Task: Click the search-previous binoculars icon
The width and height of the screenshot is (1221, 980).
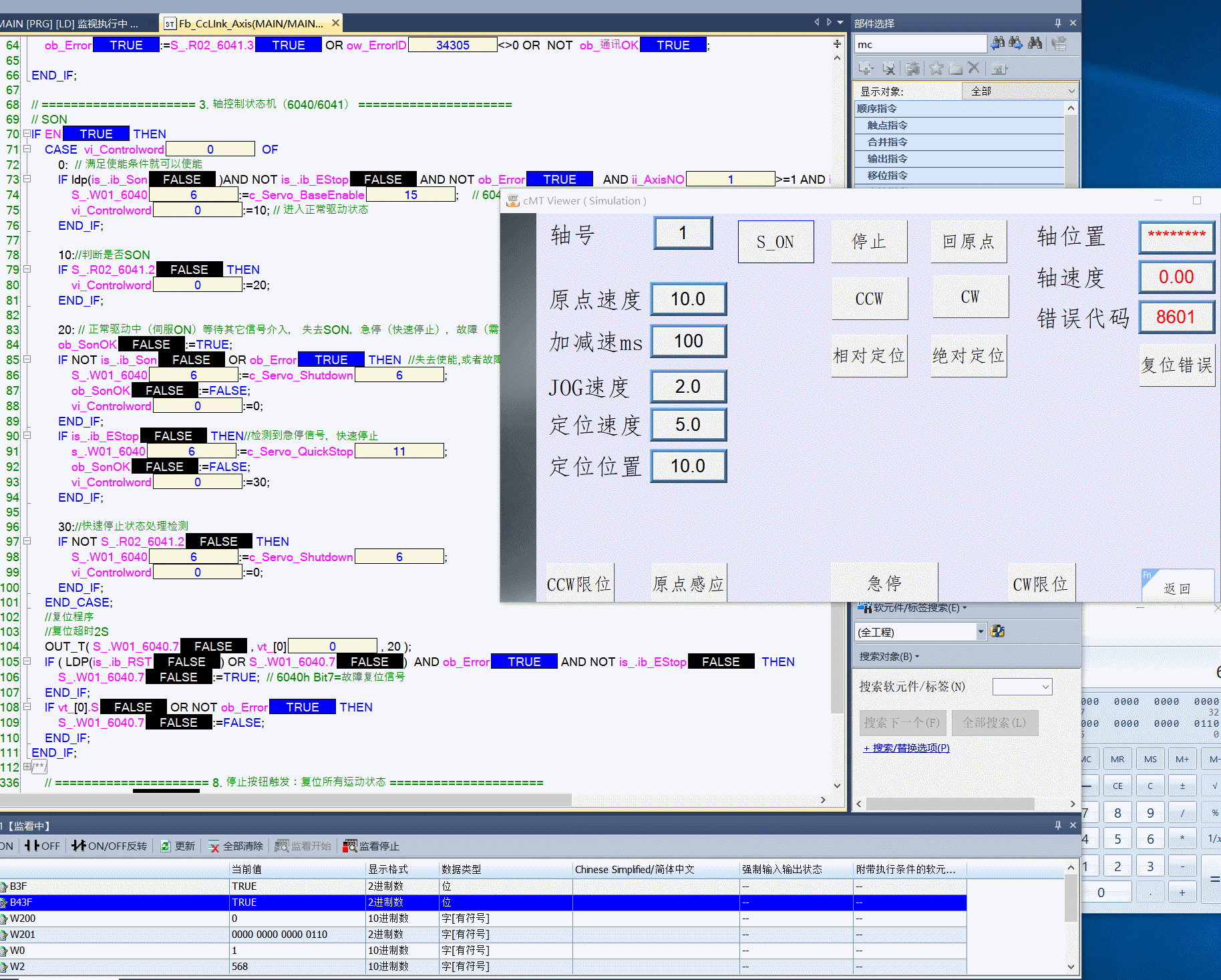Action: coord(997,43)
